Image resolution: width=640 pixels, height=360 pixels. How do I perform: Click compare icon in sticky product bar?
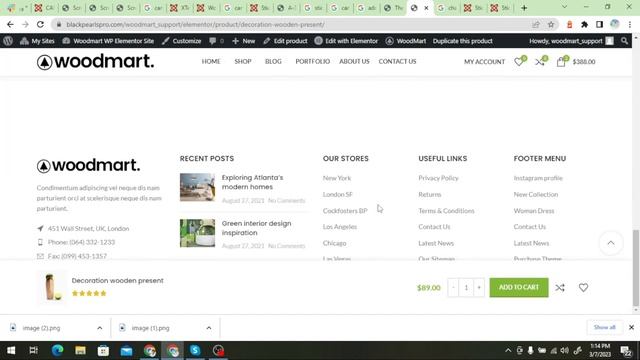(560, 287)
